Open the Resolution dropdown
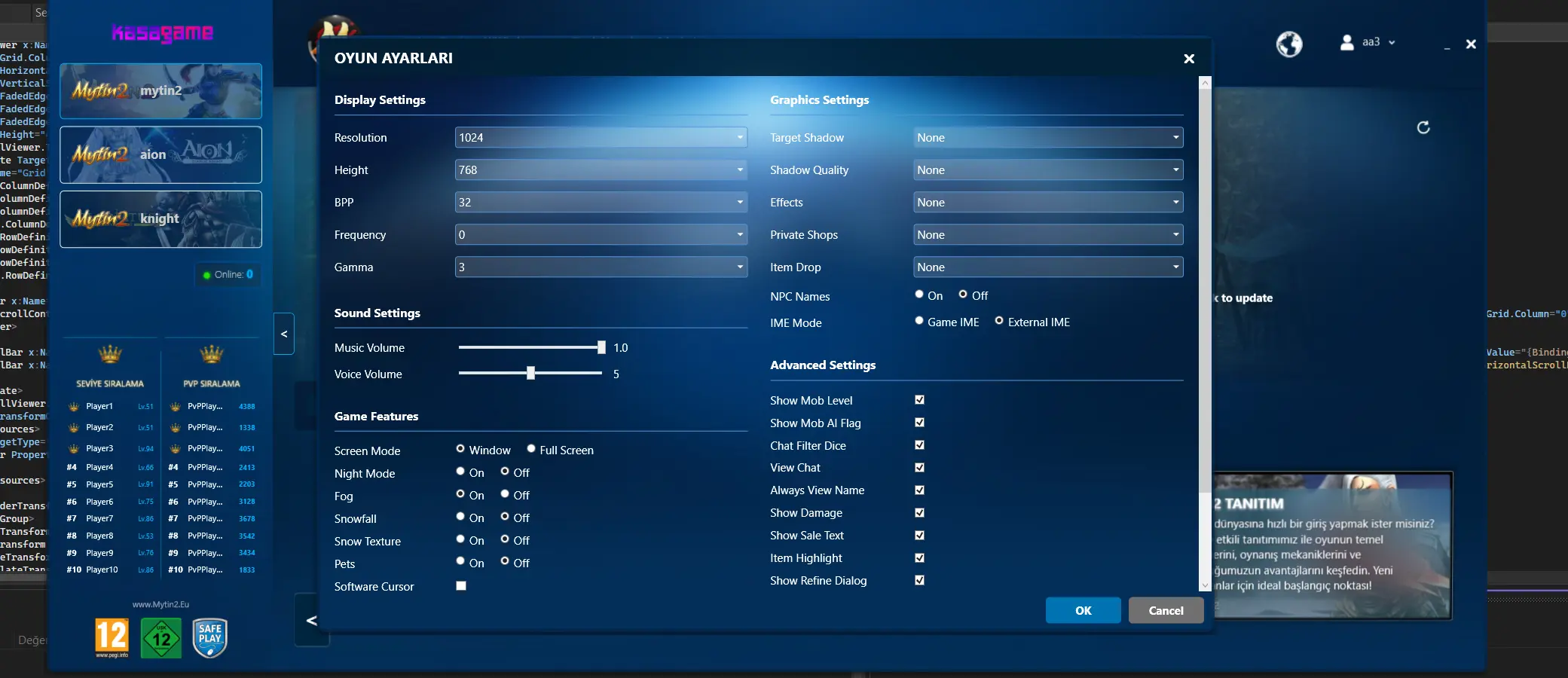The width and height of the screenshot is (1568, 678). (601, 138)
